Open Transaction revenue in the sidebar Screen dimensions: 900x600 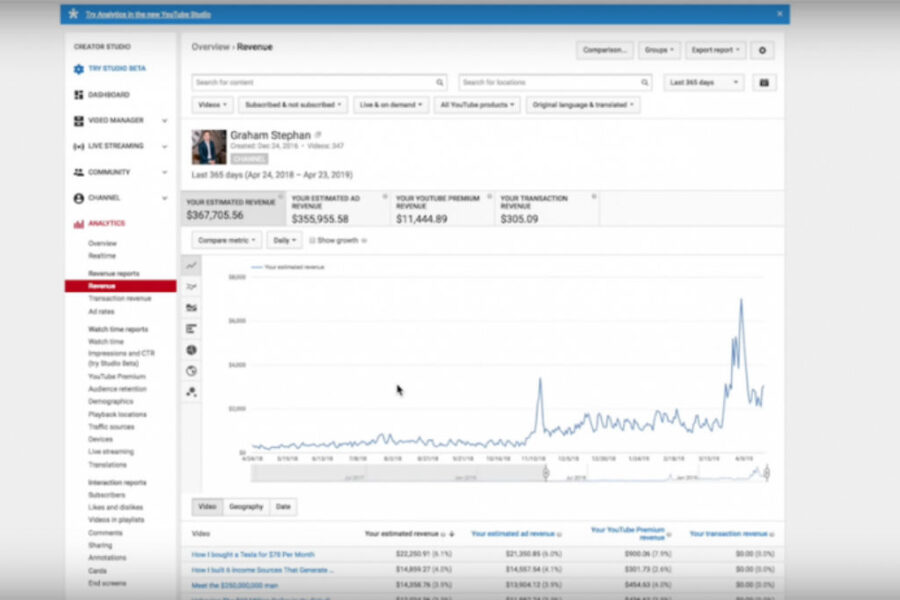click(x=119, y=299)
